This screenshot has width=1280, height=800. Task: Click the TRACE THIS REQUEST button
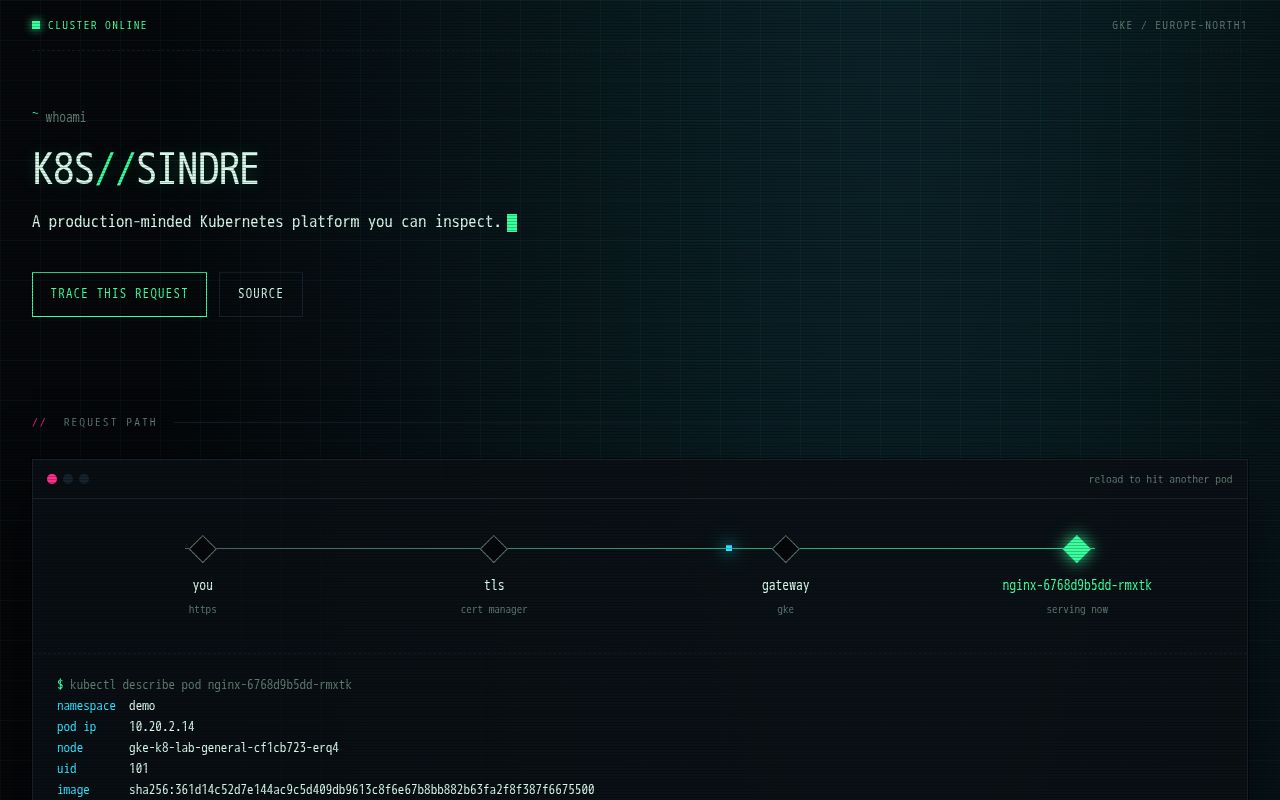pyautogui.click(x=119, y=294)
